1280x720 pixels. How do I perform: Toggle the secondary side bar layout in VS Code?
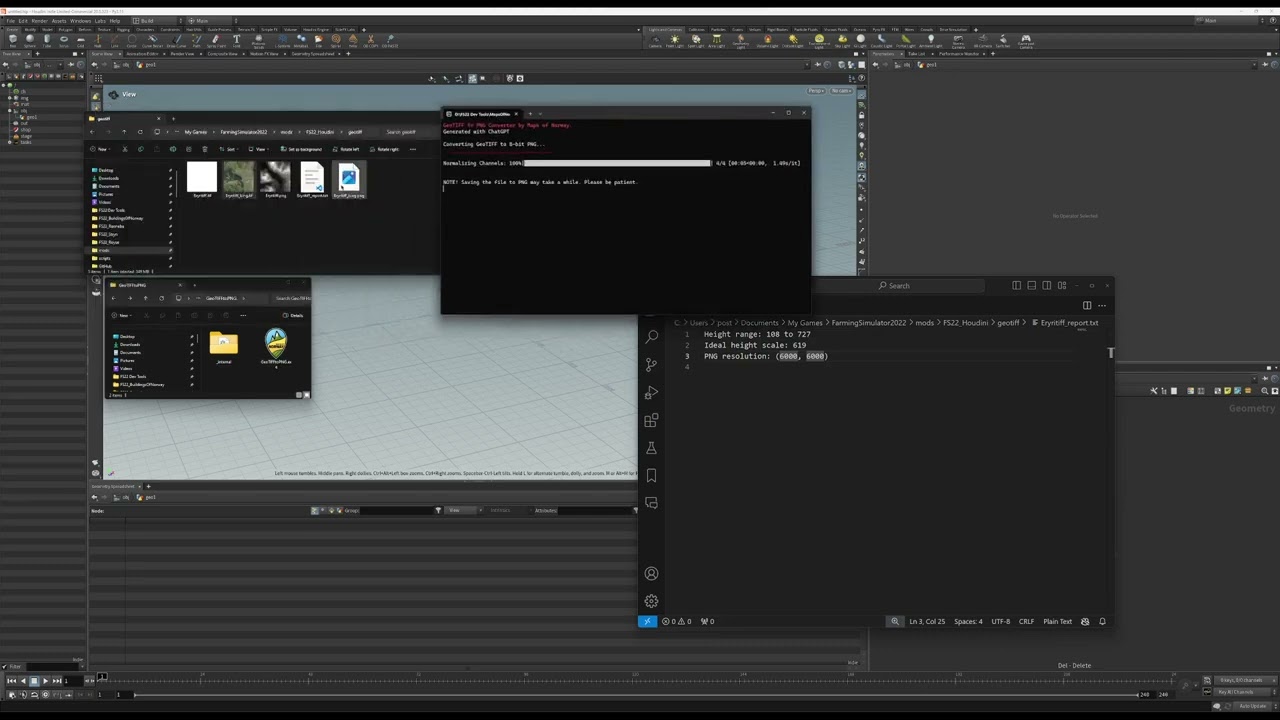coord(1047,286)
